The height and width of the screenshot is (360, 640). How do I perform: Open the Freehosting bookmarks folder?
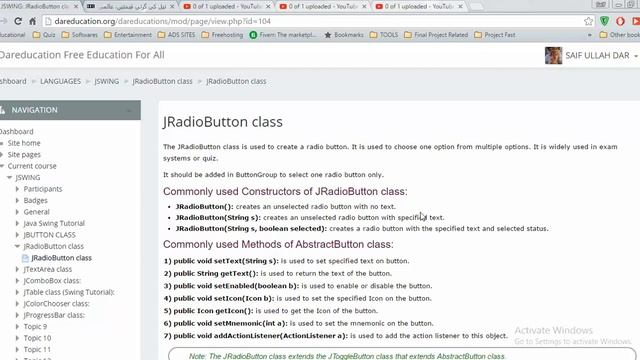click(x=222, y=35)
